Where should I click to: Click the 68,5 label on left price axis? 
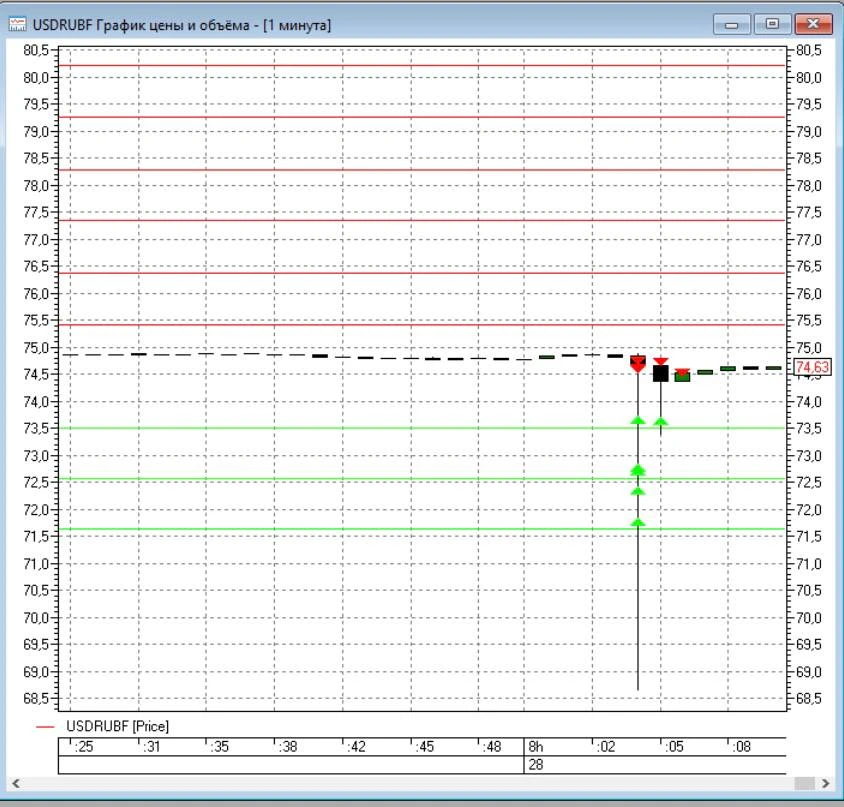[36, 699]
